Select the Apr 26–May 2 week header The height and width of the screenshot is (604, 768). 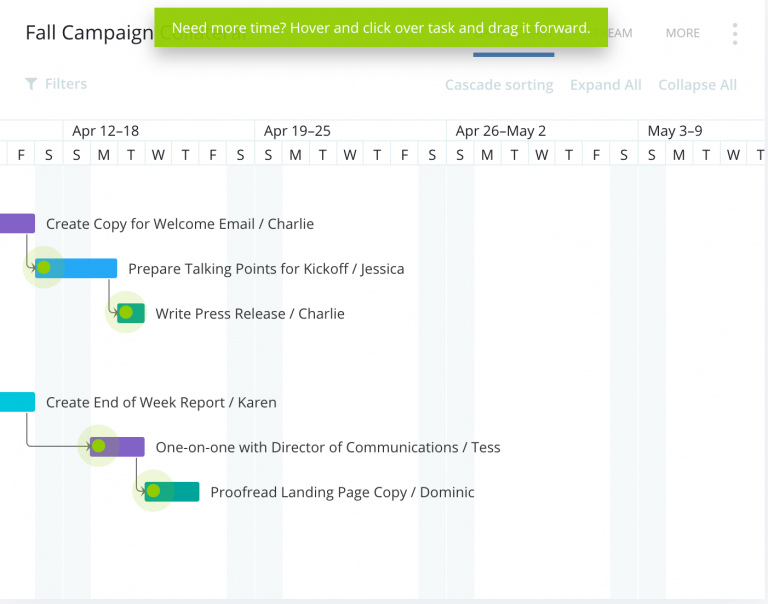[x=501, y=131]
